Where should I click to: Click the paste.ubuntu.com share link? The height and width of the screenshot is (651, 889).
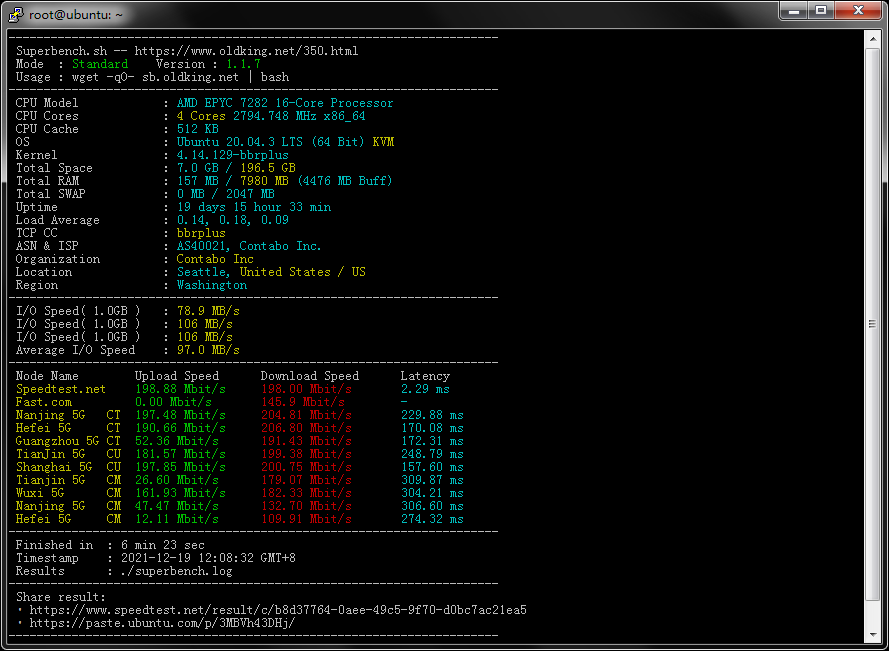click(162, 623)
